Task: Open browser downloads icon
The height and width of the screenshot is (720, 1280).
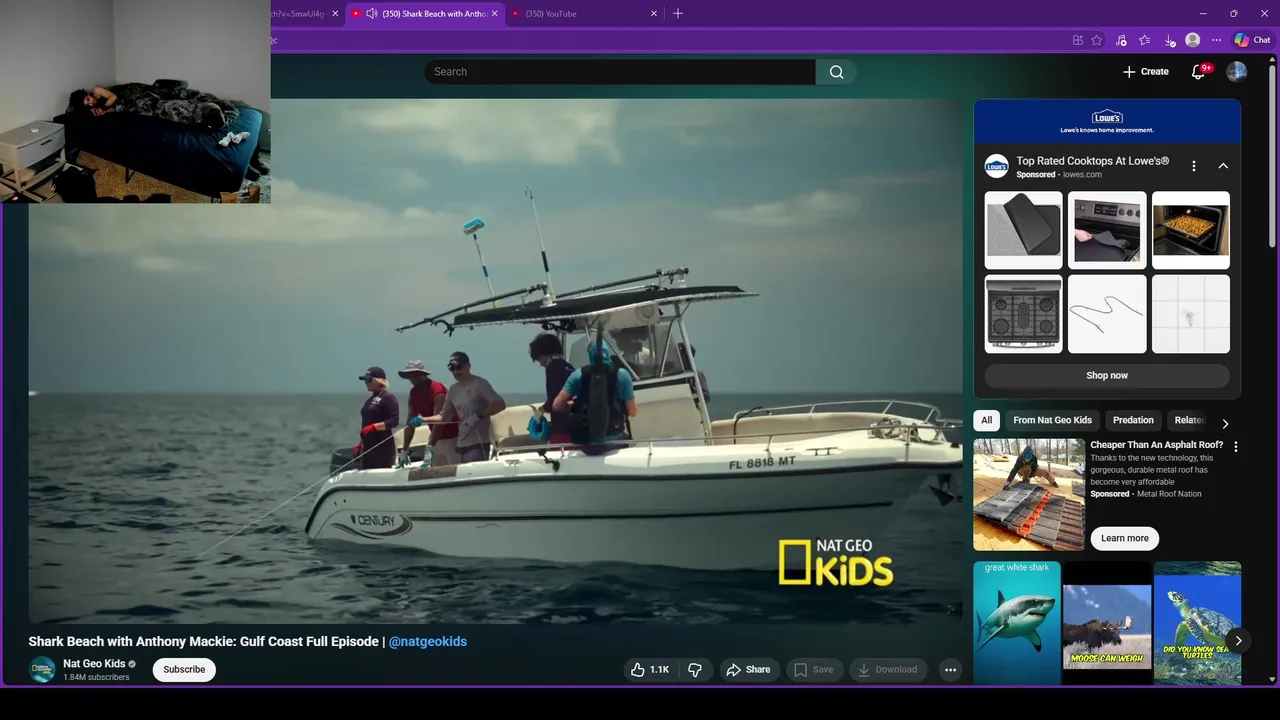Action: pos(1169,40)
